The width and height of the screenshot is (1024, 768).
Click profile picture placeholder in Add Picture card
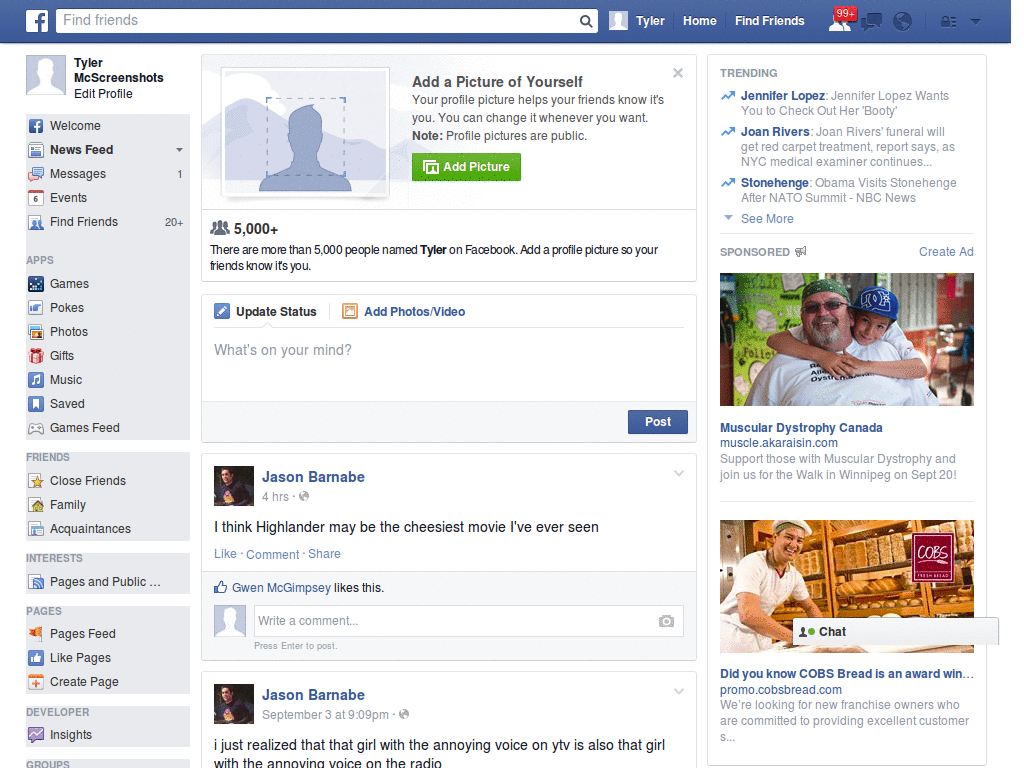305,133
